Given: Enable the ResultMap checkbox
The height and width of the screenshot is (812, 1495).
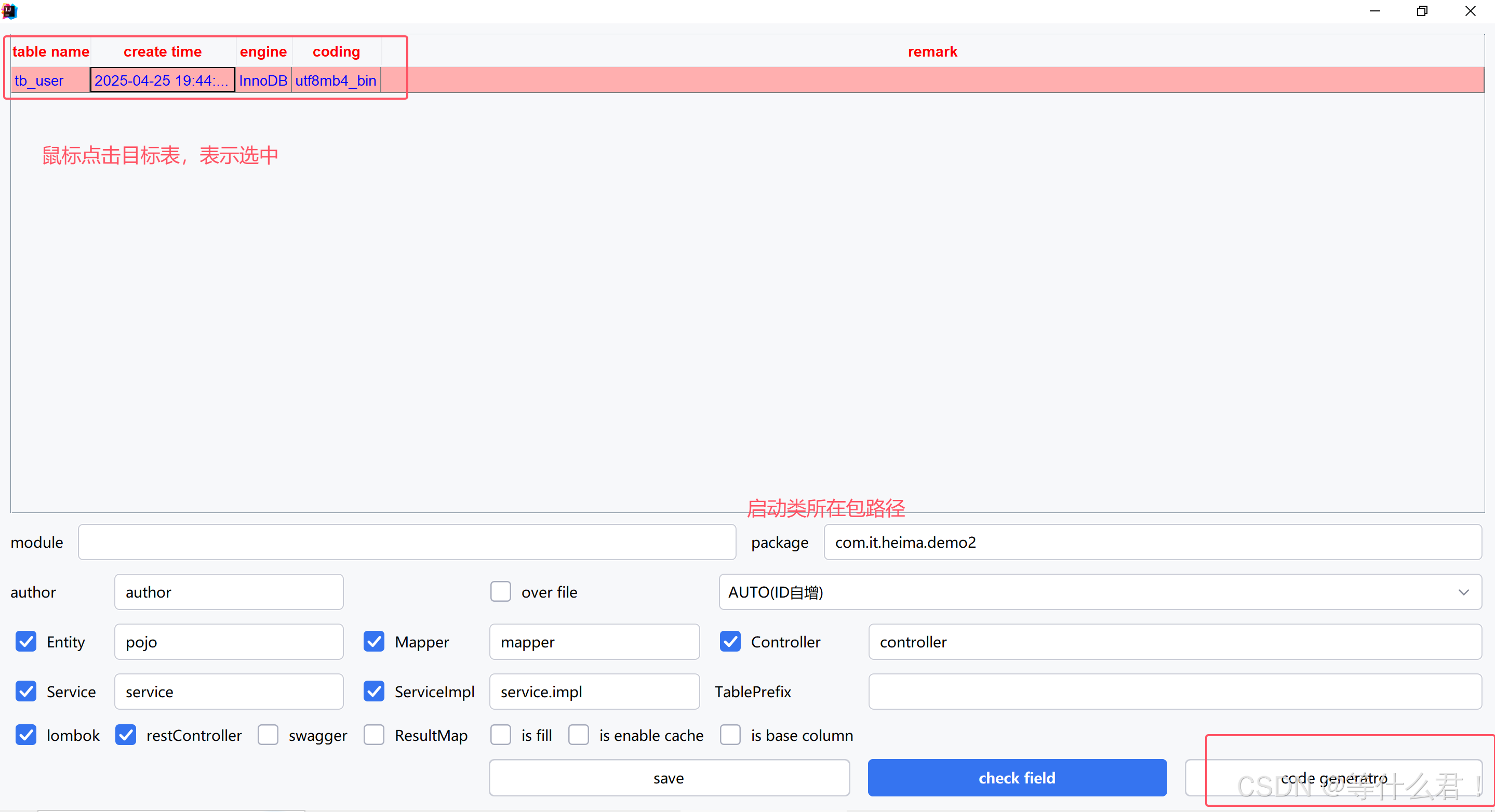Looking at the screenshot, I should 374,735.
